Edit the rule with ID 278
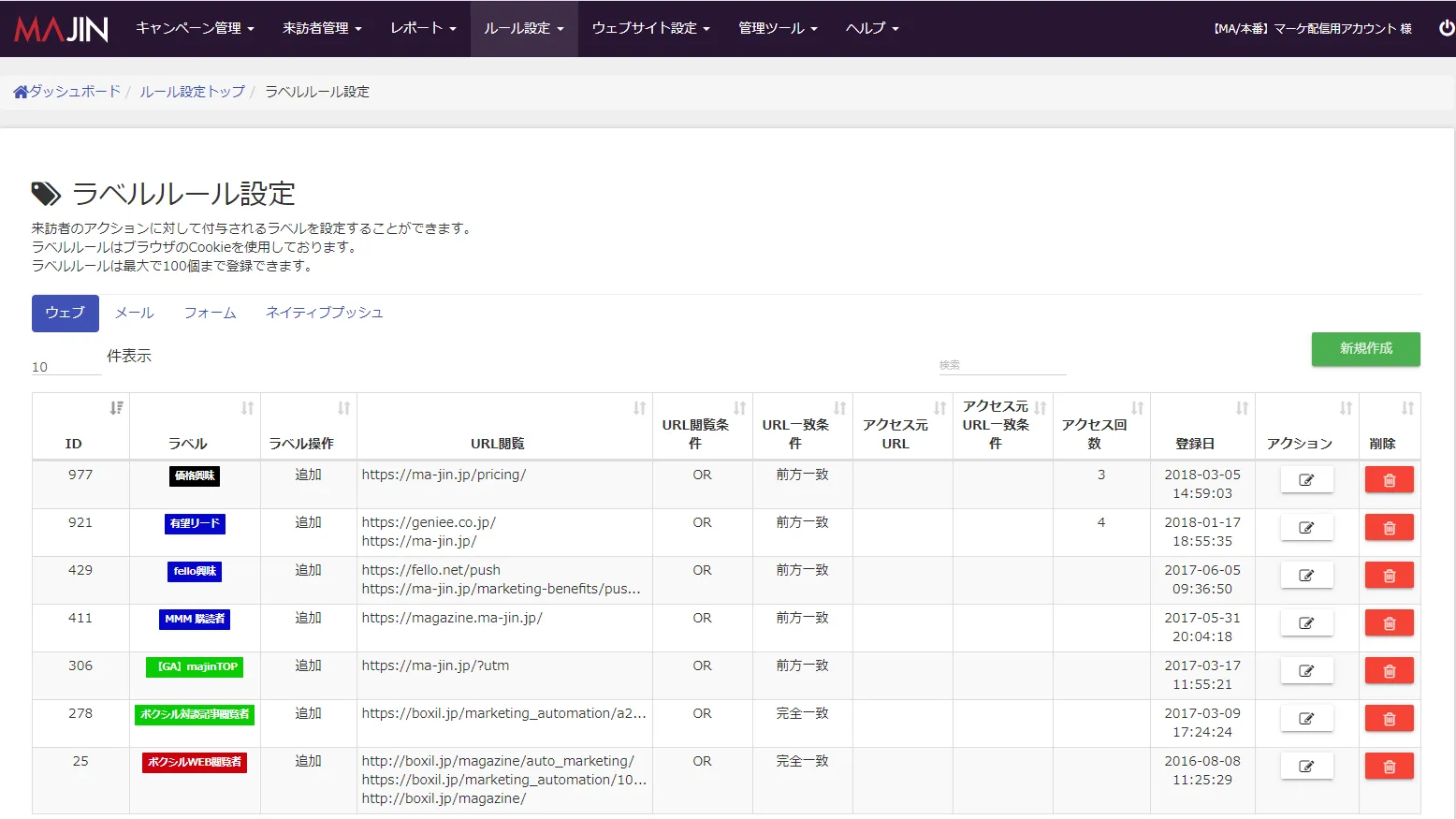Viewport: 1456px width, 819px height. 1306,719
